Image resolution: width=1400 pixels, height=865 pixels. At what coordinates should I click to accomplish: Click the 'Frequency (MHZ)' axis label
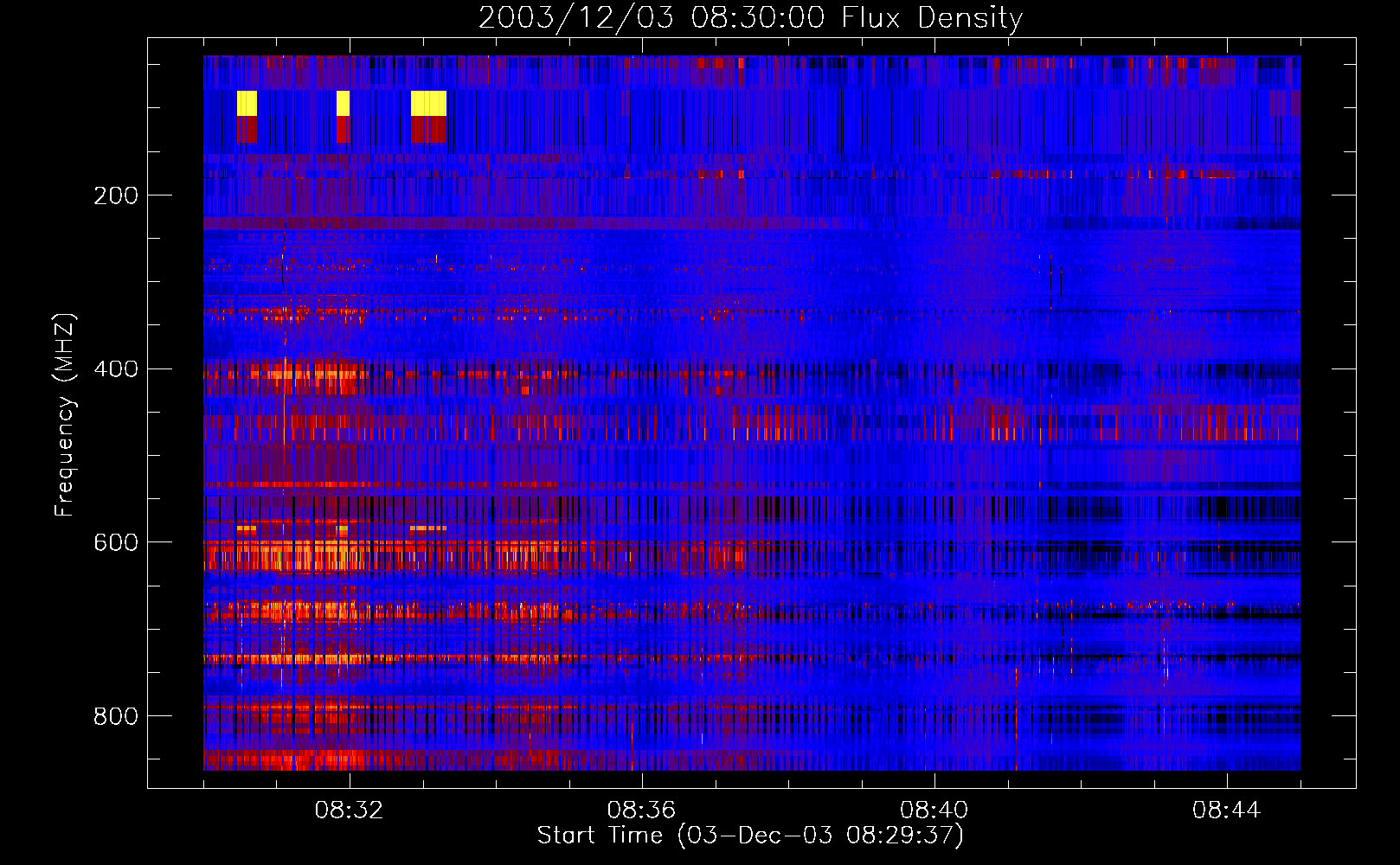click(64, 414)
